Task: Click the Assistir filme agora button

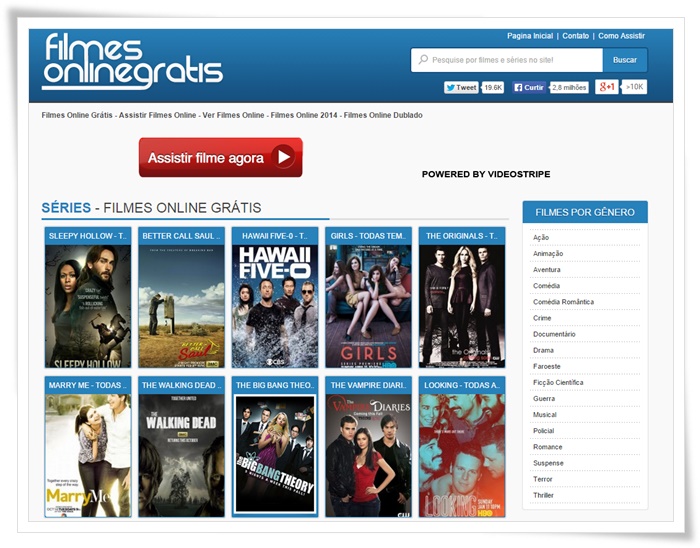Action: point(221,157)
